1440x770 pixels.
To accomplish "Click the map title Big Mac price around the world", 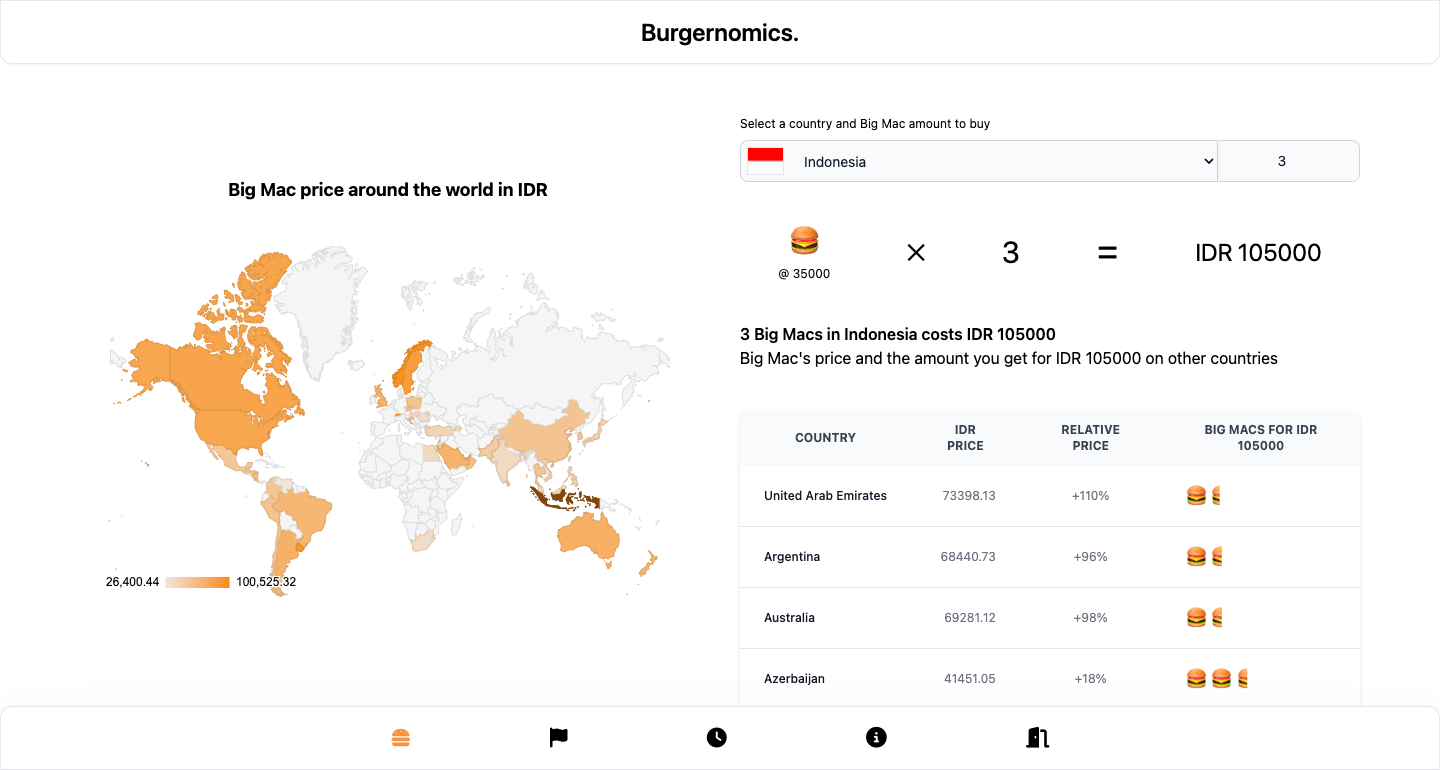I will pyautogui.click(x=388, y=190).
